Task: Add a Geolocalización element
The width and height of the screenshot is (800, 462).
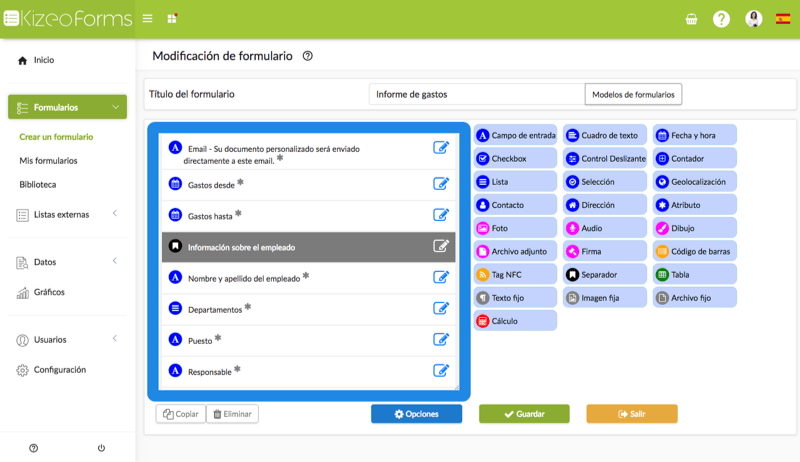Action: point(695,182)
